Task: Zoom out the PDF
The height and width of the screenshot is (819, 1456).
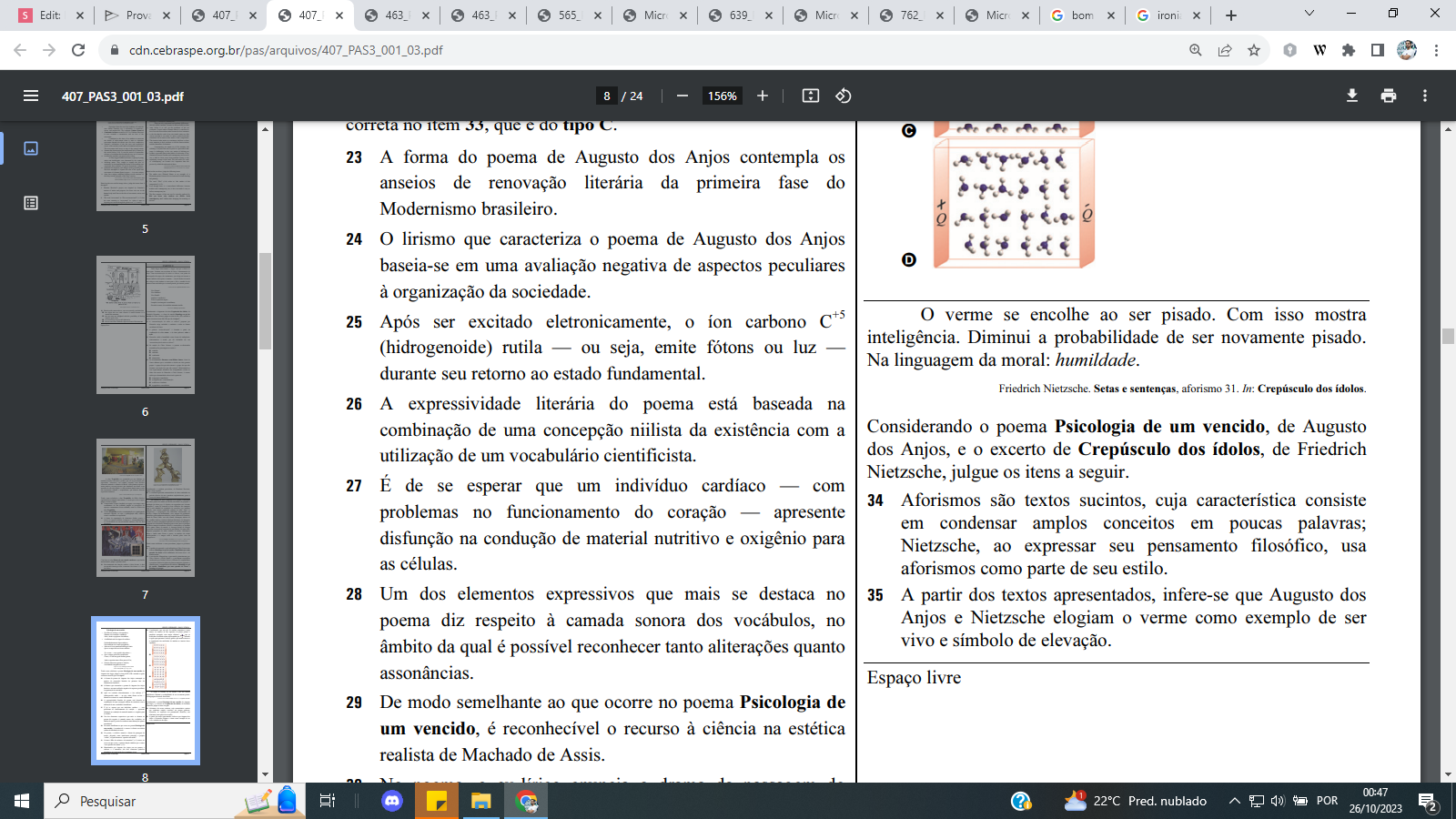Action: click(682, 96)
